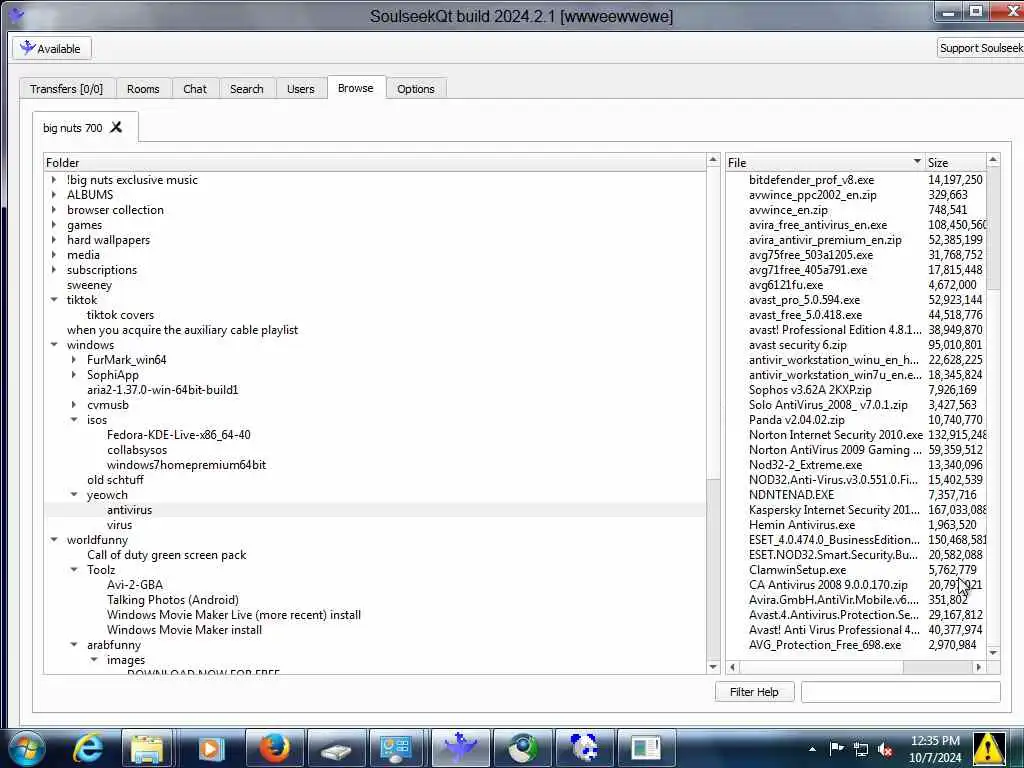Collapse the Toolz folder
This screenshot has width=1024, height=768.
click(74, 570)
